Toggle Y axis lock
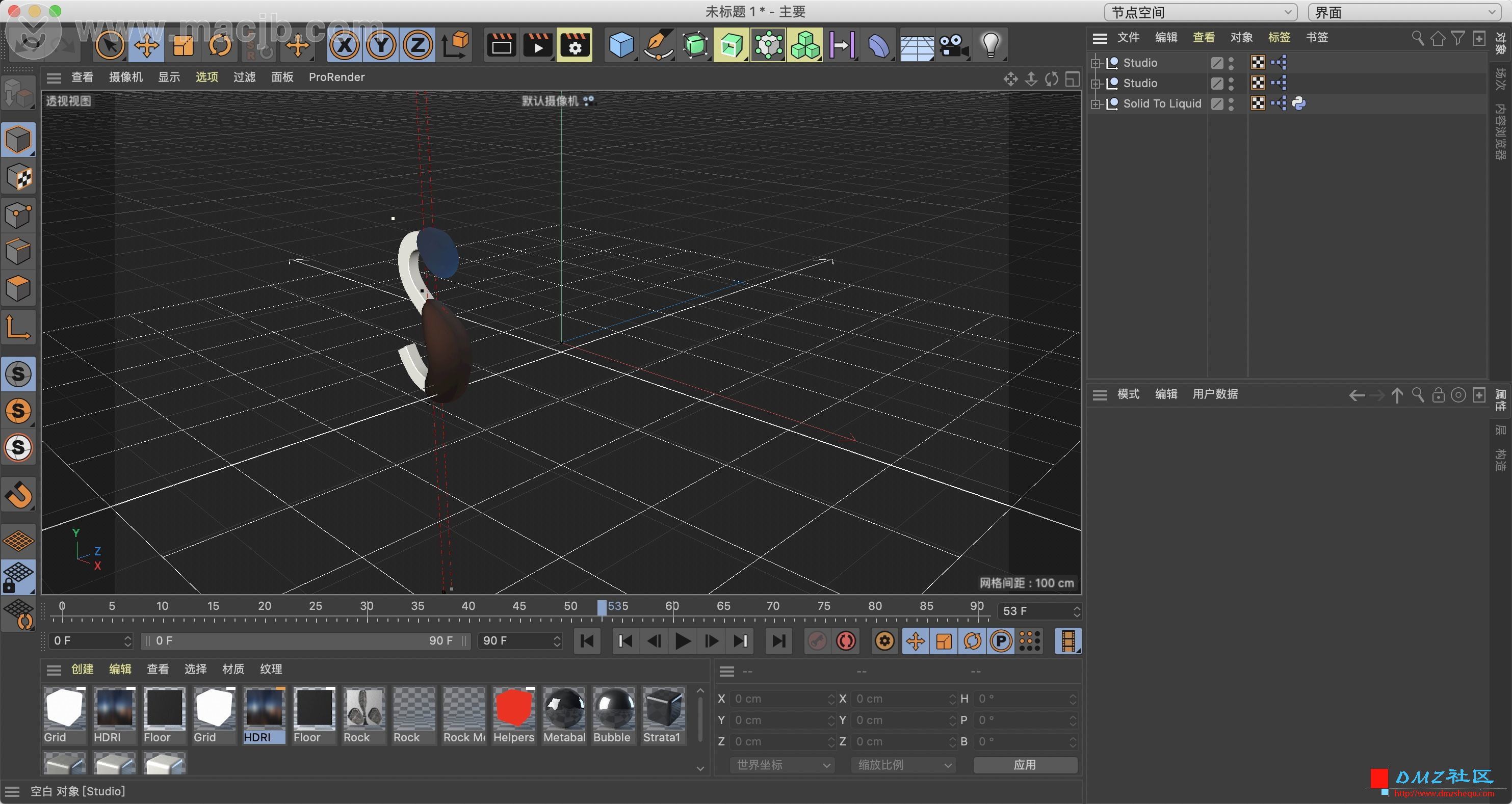 [381, 45]
